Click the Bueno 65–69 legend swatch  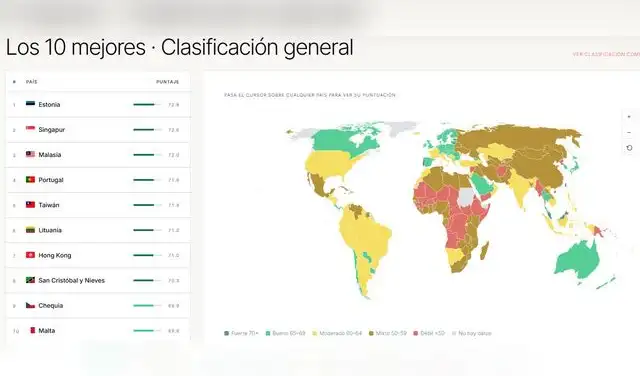click(x=268, y=333)
